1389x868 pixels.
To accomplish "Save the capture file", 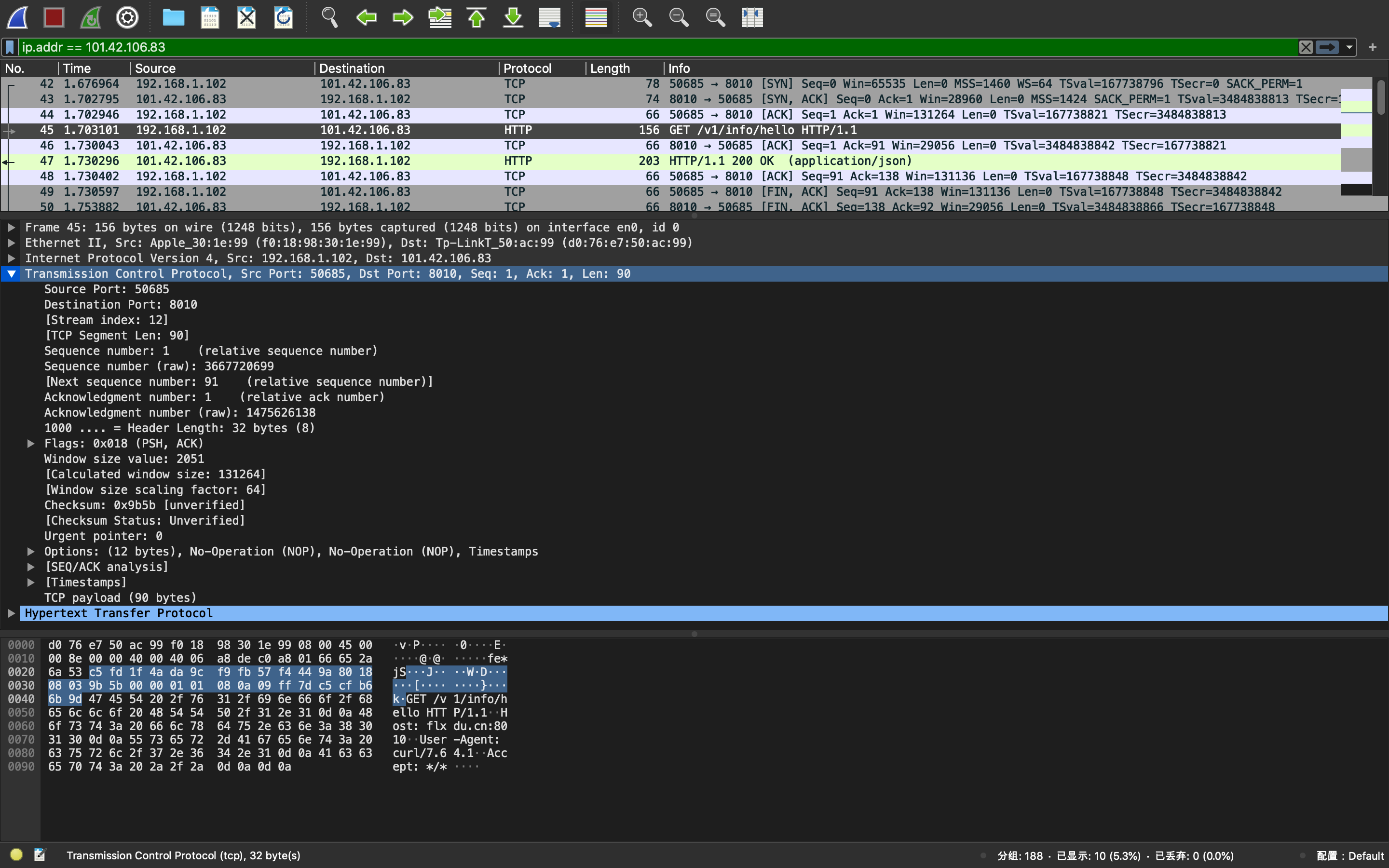I will (210, 17).
